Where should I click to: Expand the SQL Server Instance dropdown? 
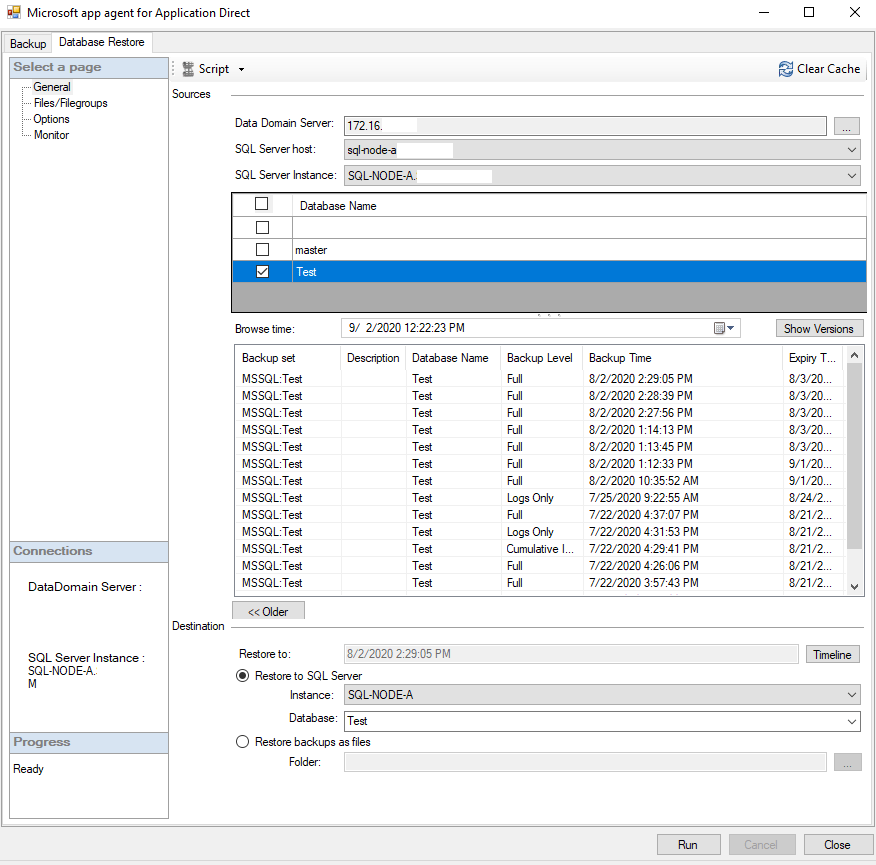(x=851, y=175)
